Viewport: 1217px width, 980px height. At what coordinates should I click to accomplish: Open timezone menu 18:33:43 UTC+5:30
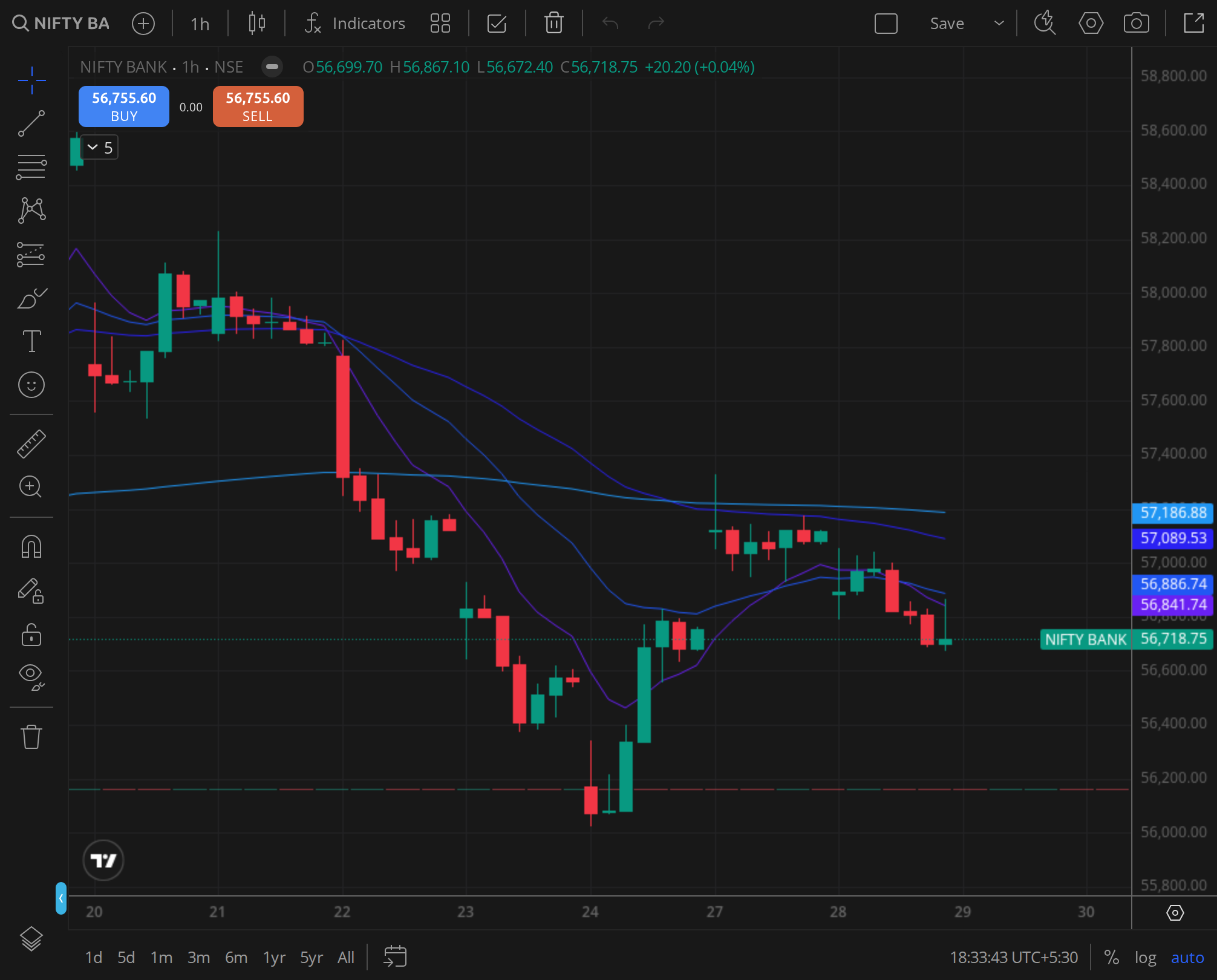point(1014,958)
